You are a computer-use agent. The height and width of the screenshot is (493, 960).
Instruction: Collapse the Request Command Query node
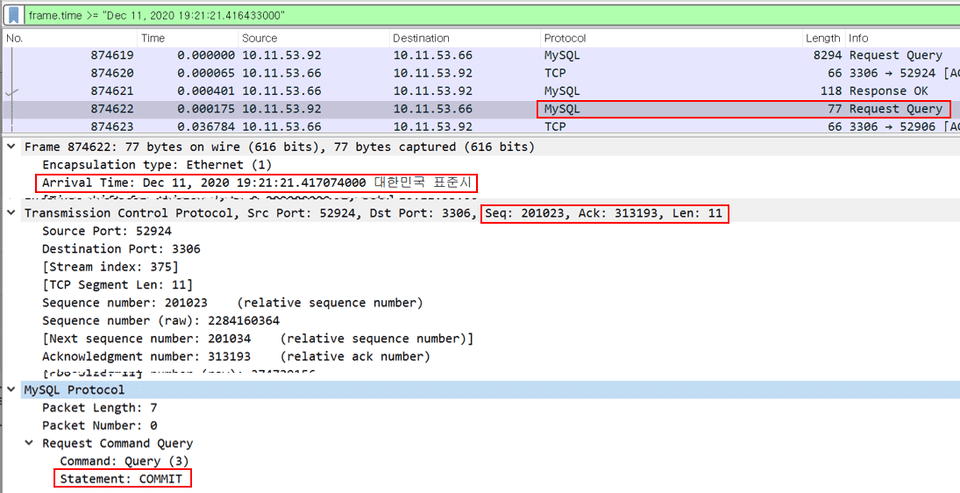pyautogui.click(x=29, y=443)
